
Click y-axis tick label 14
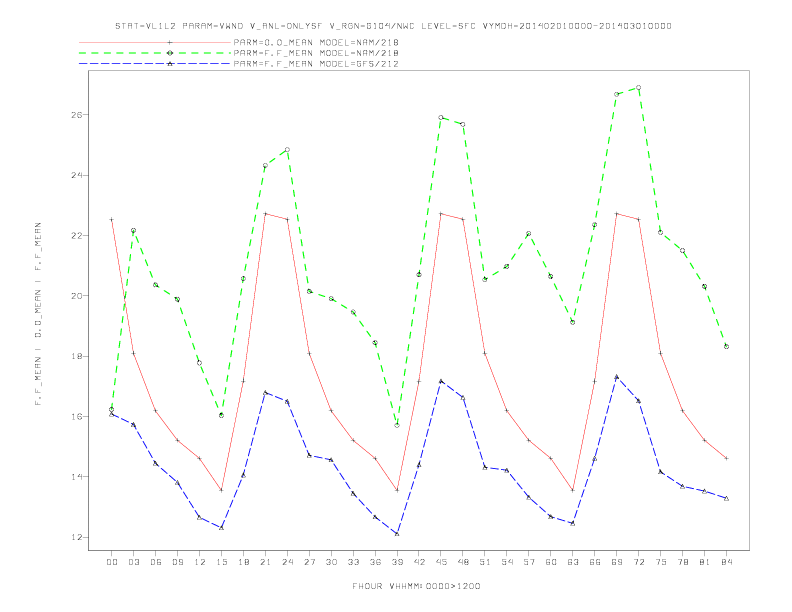(76, 477)
